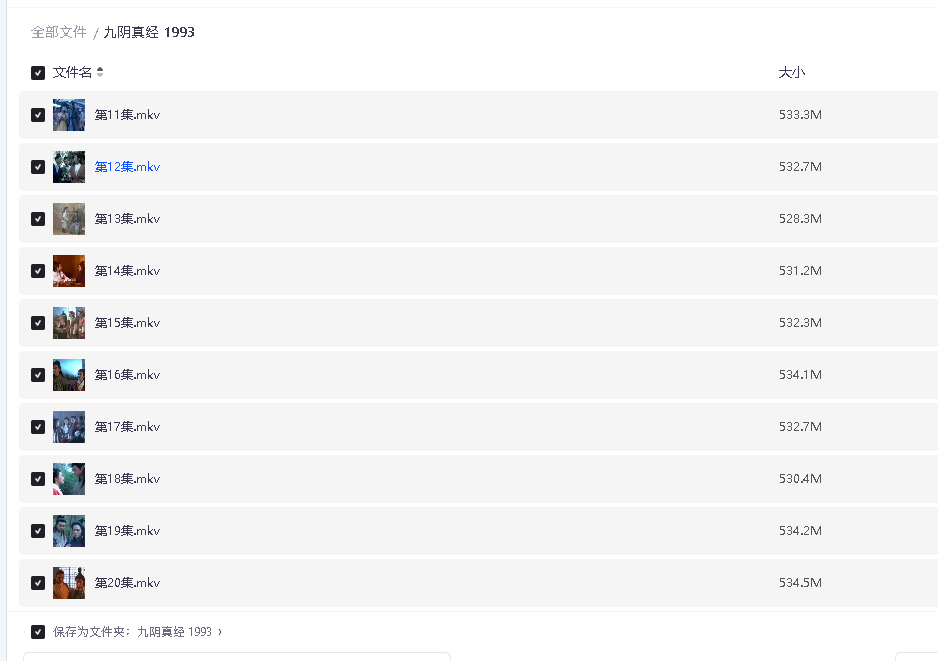Open the 第17集.mkv preview thumbnail

click(69, 427)
